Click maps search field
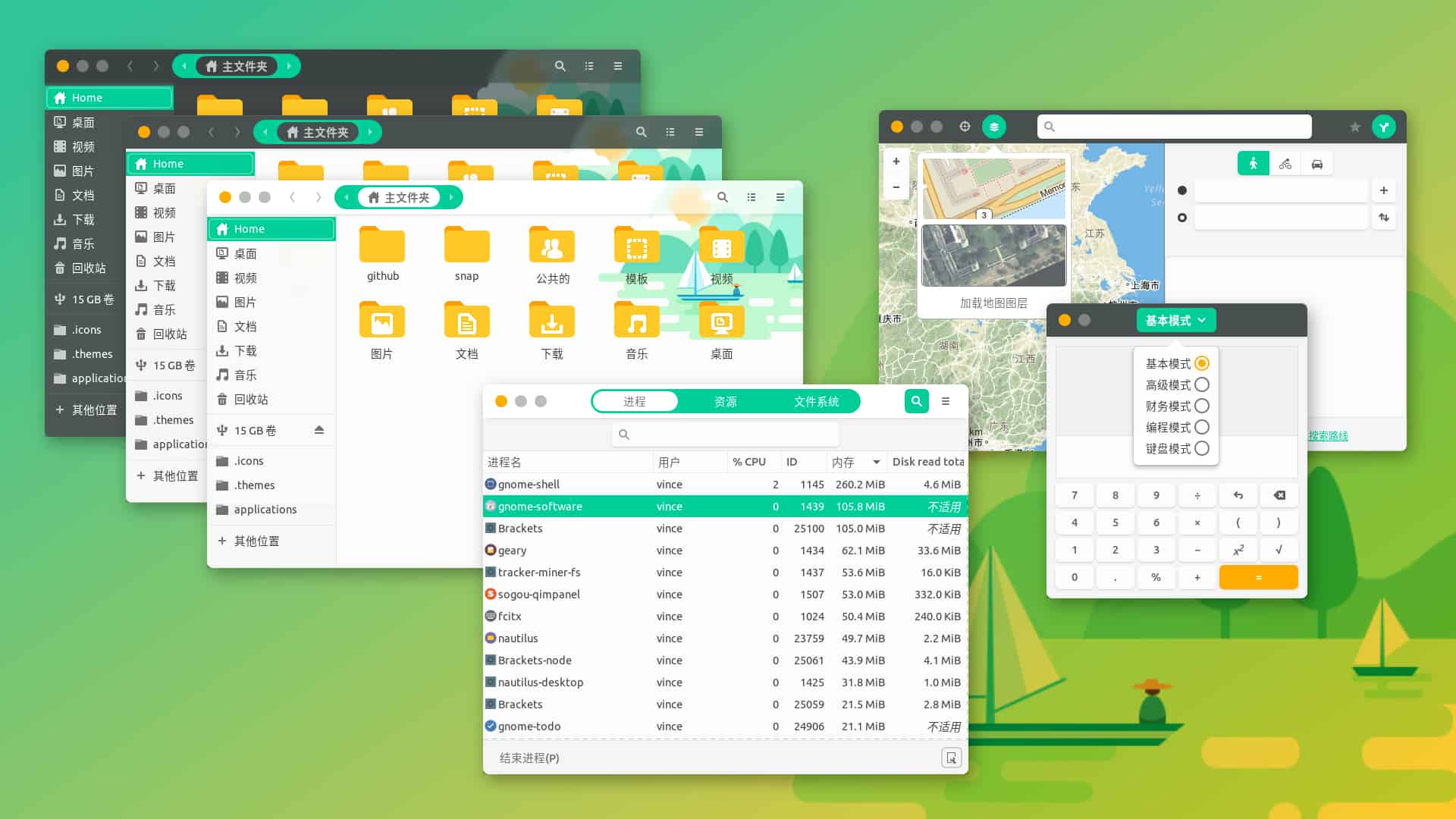 [x=1174, y=127]
